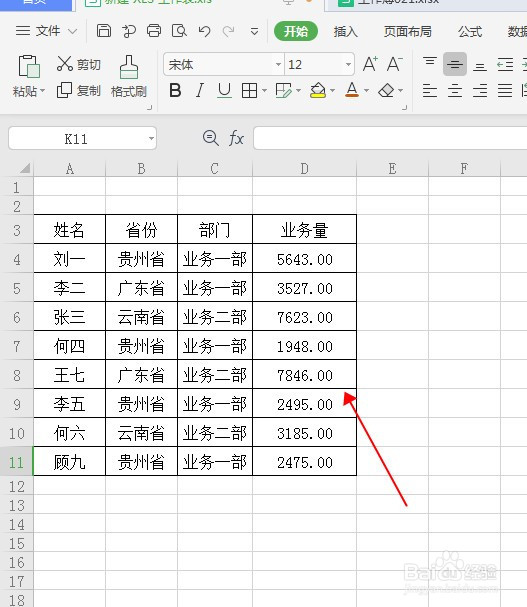This screenshot has height=607, width=527.
Task: Open fill color dropdown arrow
Action: (x=333, y=91)
